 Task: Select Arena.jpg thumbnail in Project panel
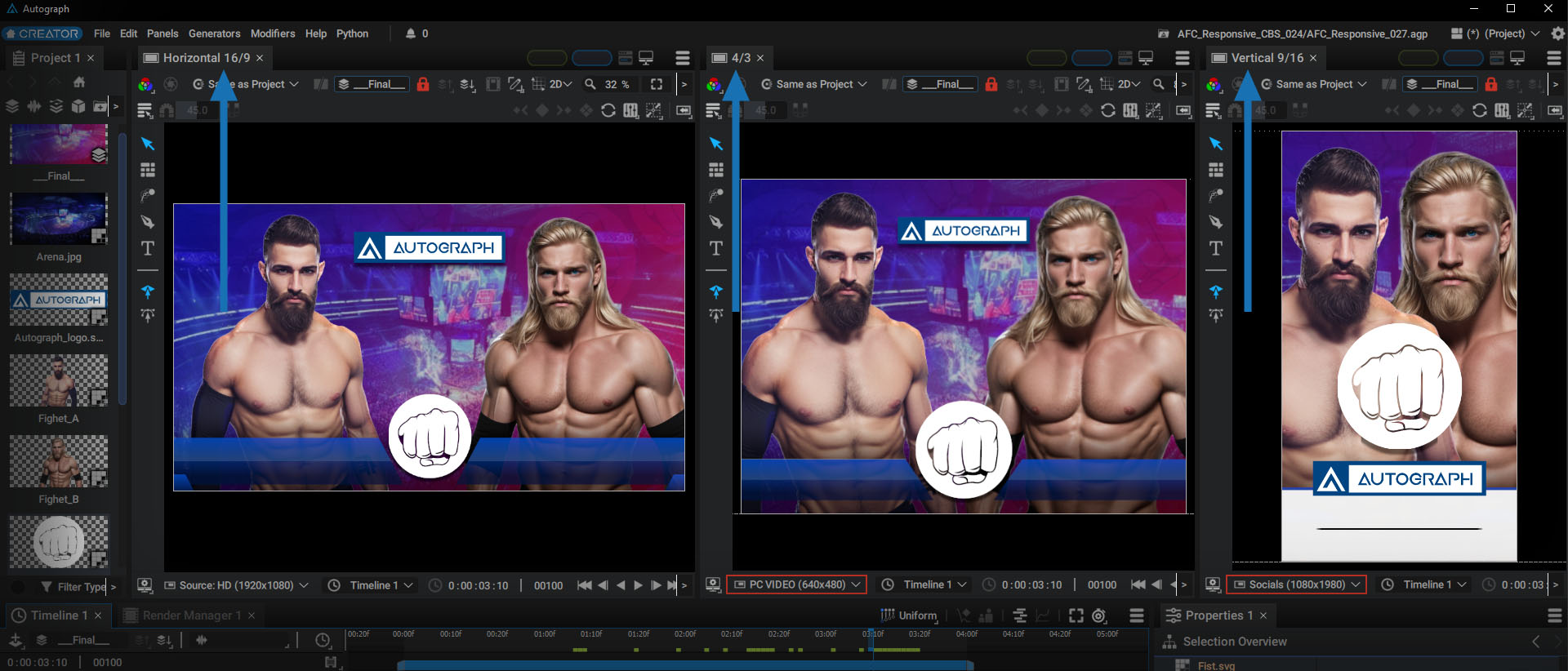click(x=59, y=220)
